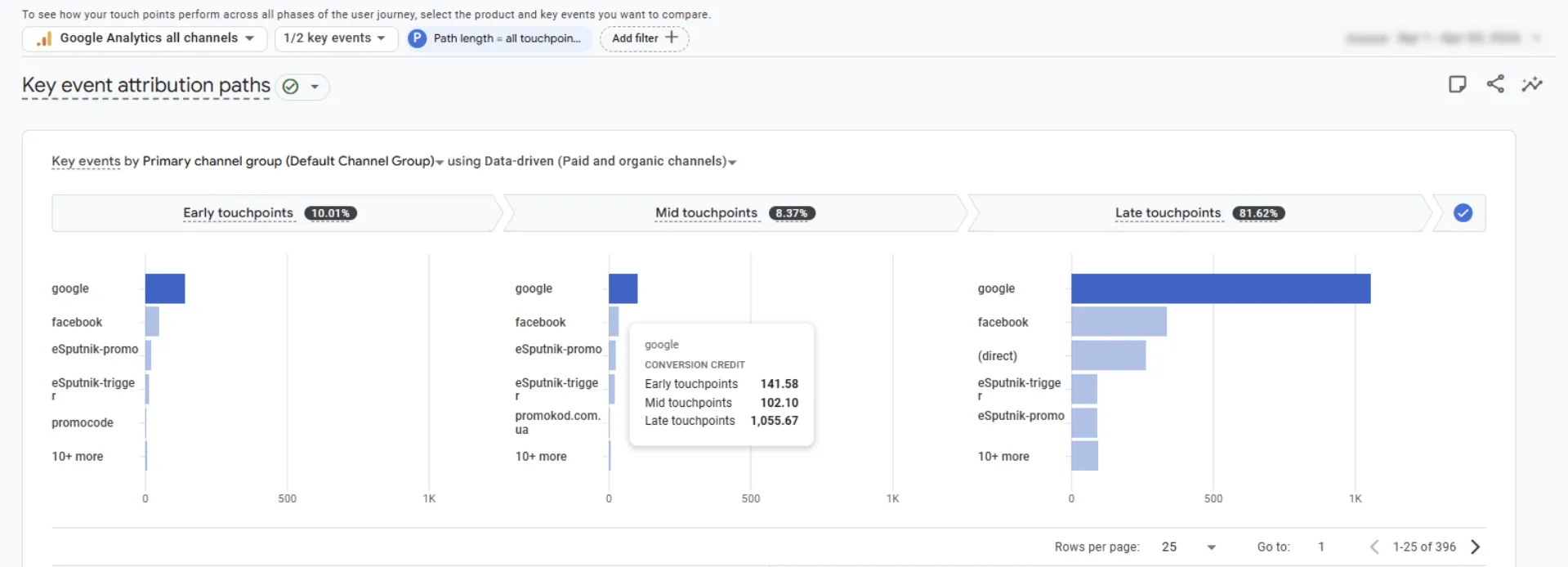Click the Key event attribution paths title

point(146,85)
